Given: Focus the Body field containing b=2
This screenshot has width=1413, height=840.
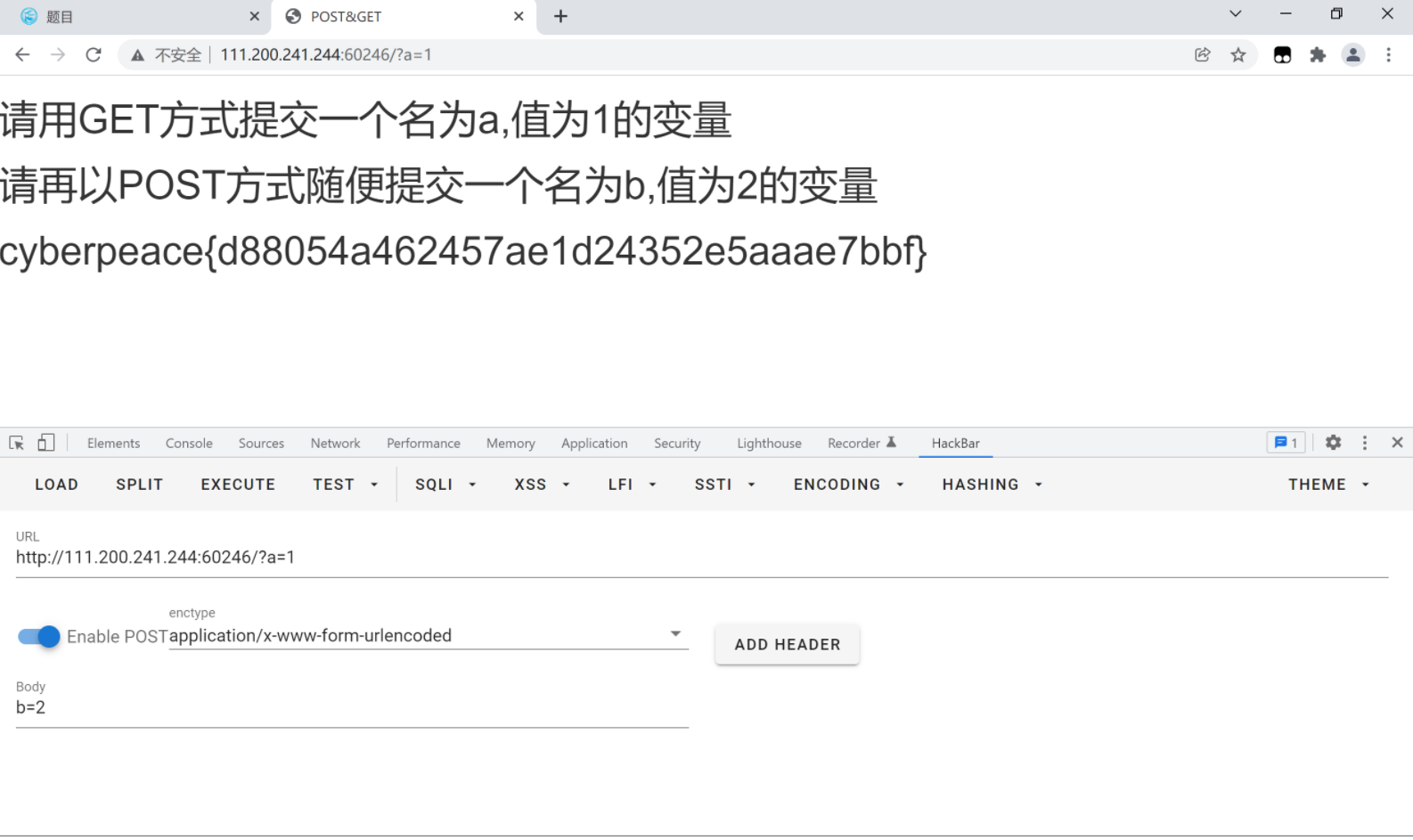Looking at the screenshot, I should point(352,708).
